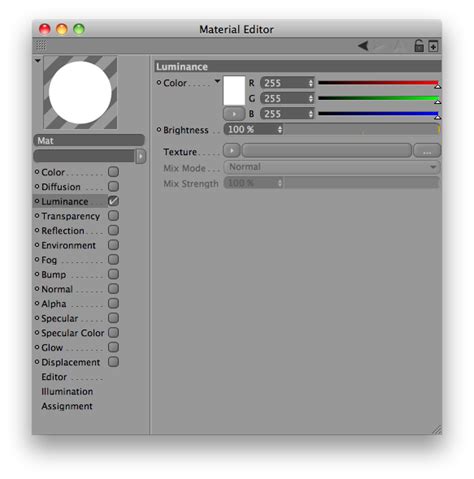
Task: Click the grip dots icon in toolbar
Action: [x=41, y=45]
